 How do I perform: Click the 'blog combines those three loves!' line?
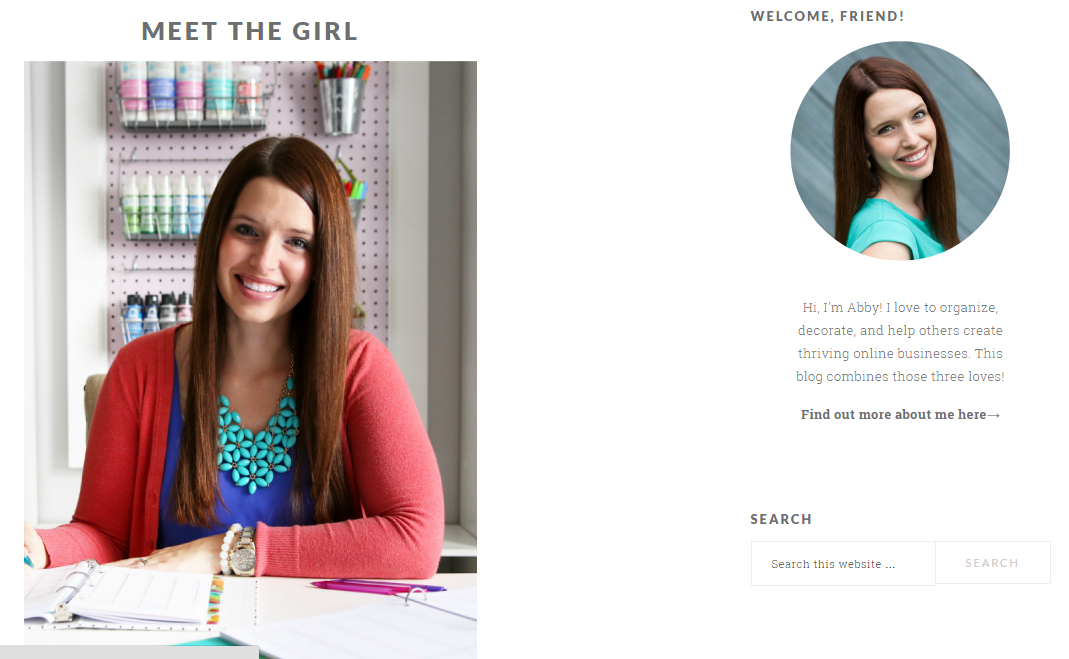point(900,376)
